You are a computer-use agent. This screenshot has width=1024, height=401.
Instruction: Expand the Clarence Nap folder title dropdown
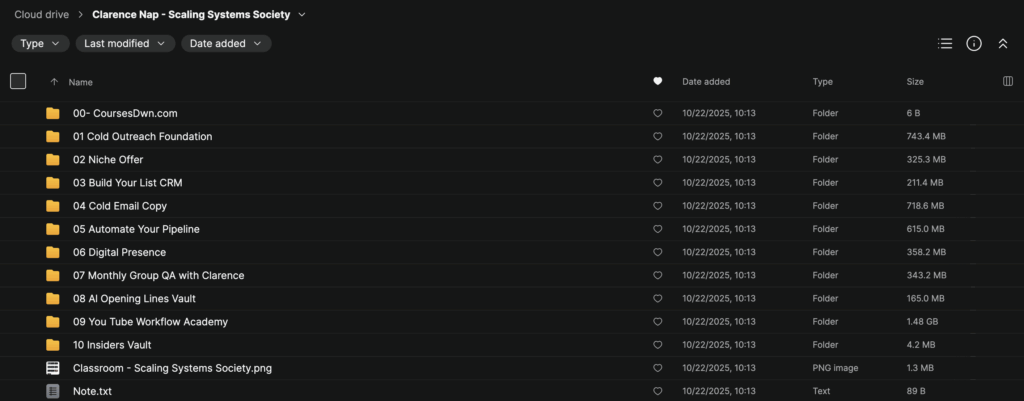[302, 15]
